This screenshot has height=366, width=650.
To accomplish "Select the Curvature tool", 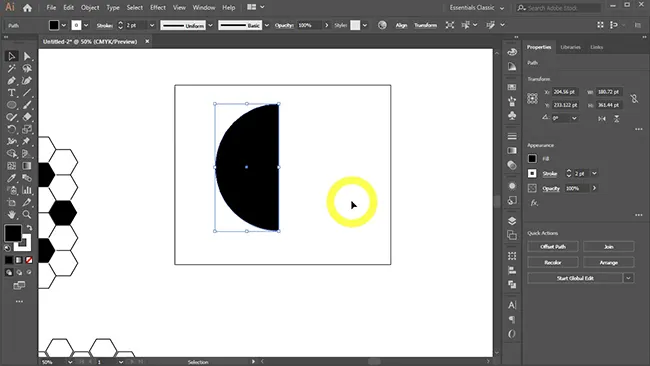I will [27, 80].
